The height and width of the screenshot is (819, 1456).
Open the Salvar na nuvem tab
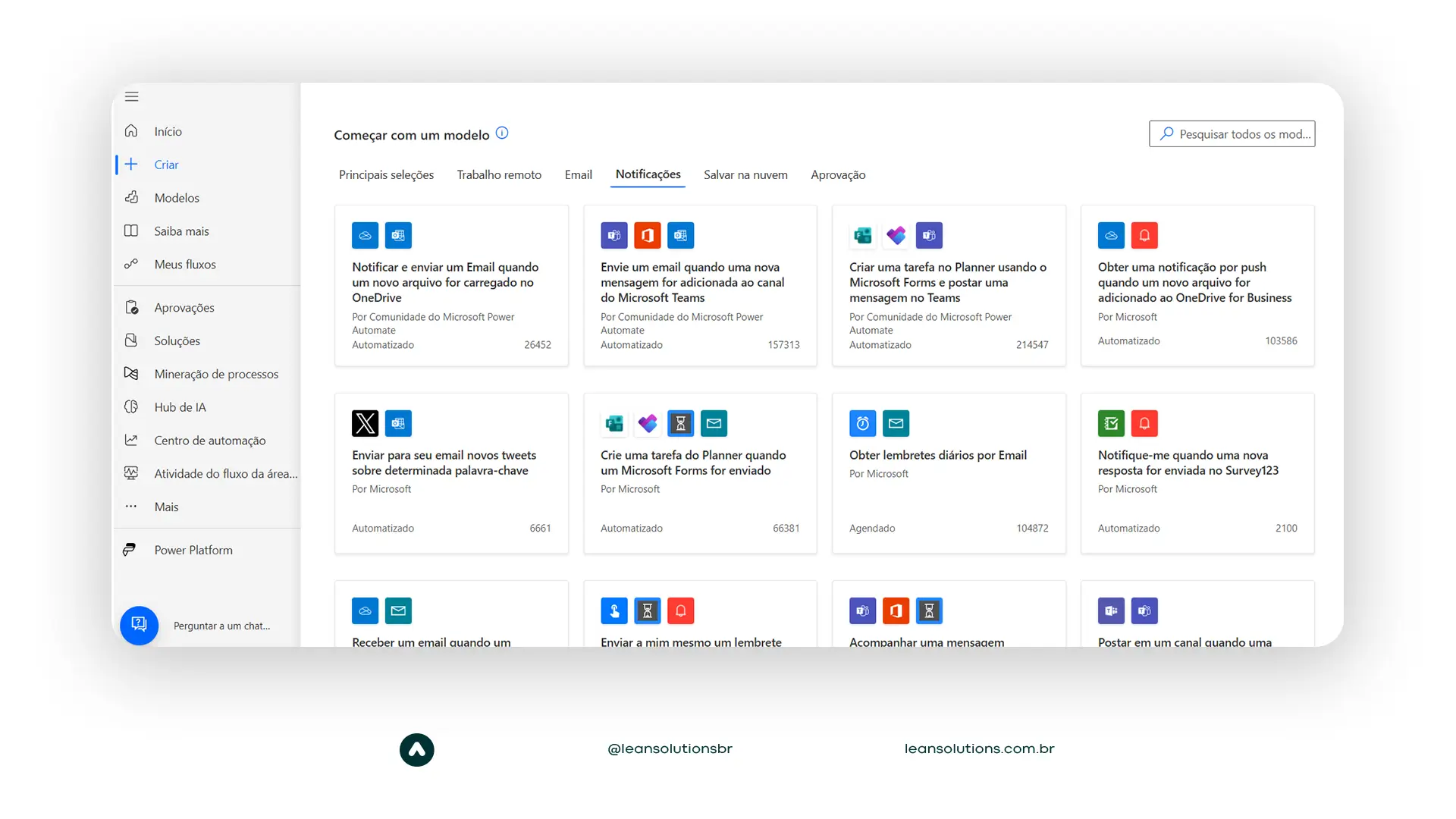[745, 174]
